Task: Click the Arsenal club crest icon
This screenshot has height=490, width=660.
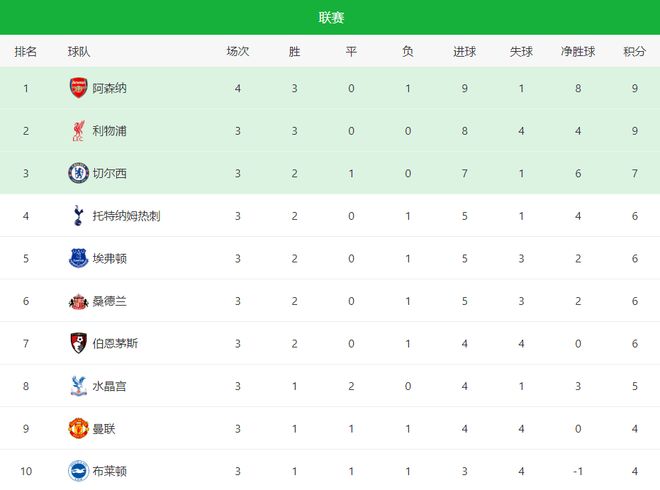Action: click(78, 88)
